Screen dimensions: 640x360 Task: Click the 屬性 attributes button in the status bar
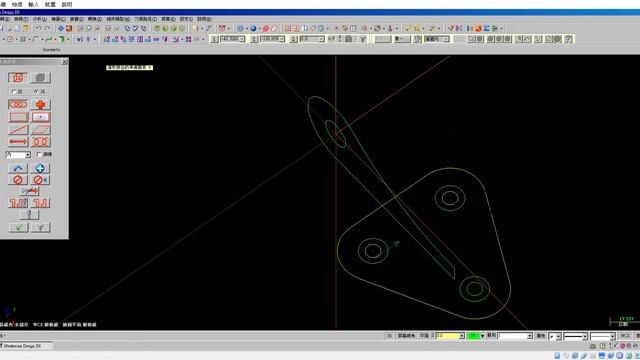[x=541, y=336]
